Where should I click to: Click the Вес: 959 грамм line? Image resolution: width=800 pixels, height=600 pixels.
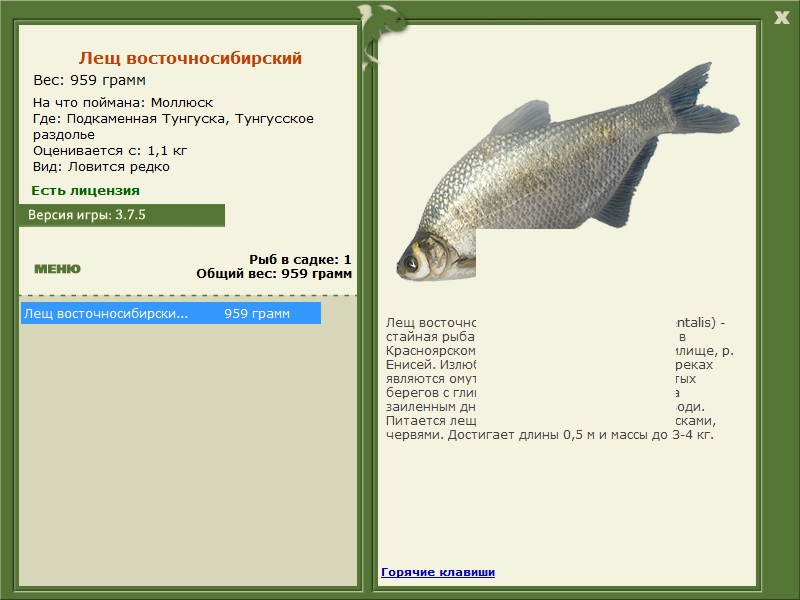tap(90, 81)
